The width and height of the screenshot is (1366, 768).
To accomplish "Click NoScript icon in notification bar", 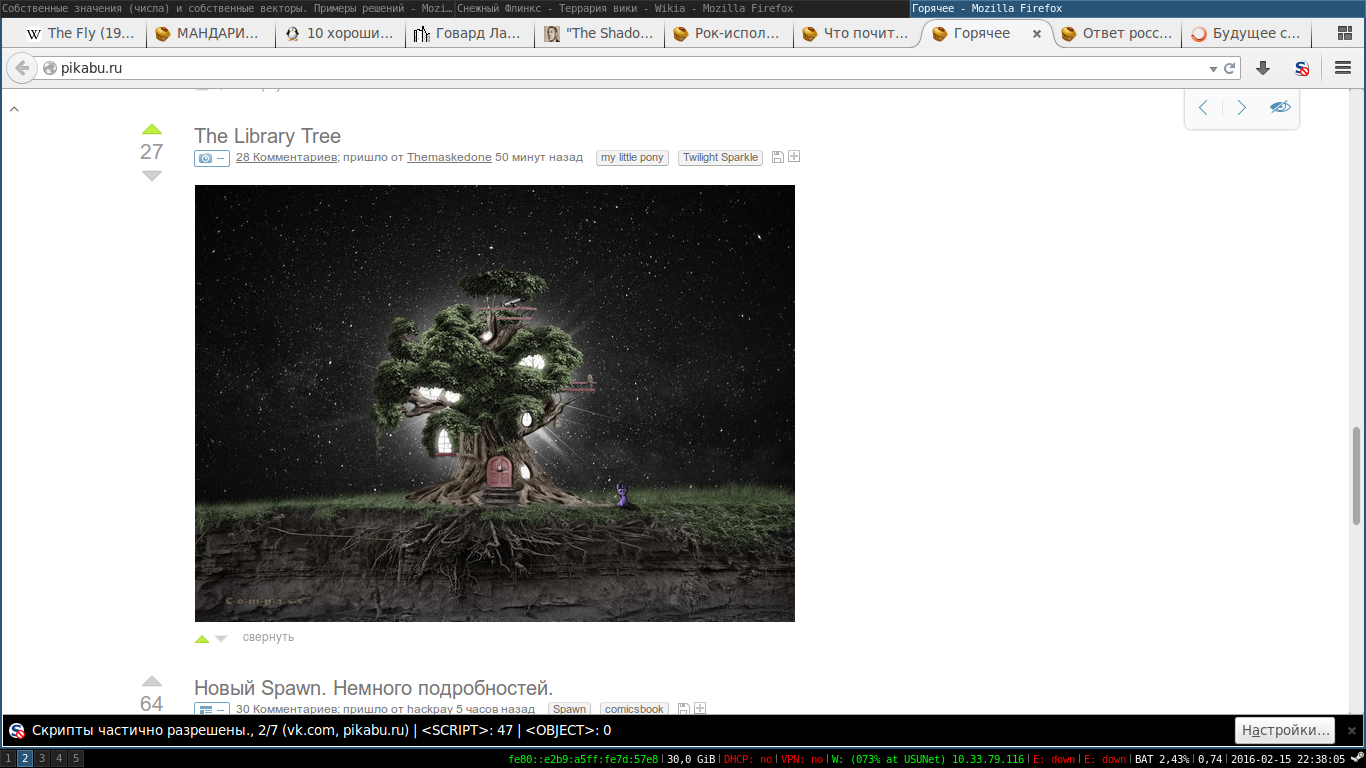I will pos(17,730).
